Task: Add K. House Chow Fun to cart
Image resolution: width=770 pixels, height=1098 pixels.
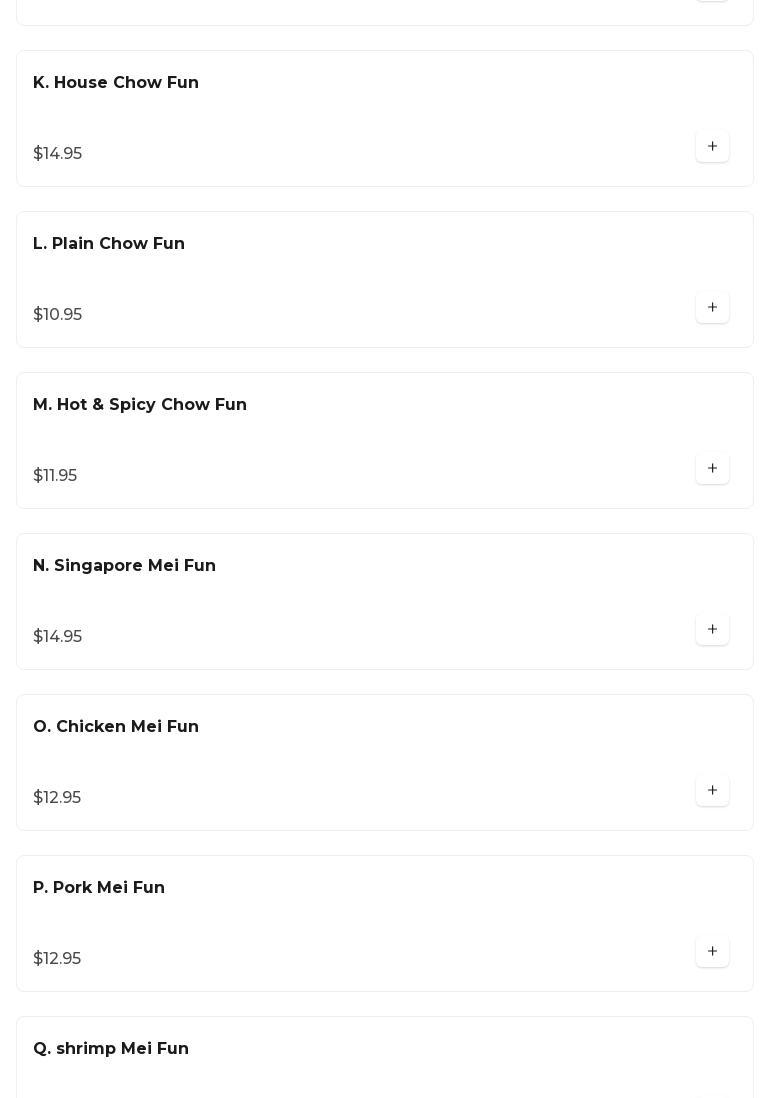Action: 712,147
